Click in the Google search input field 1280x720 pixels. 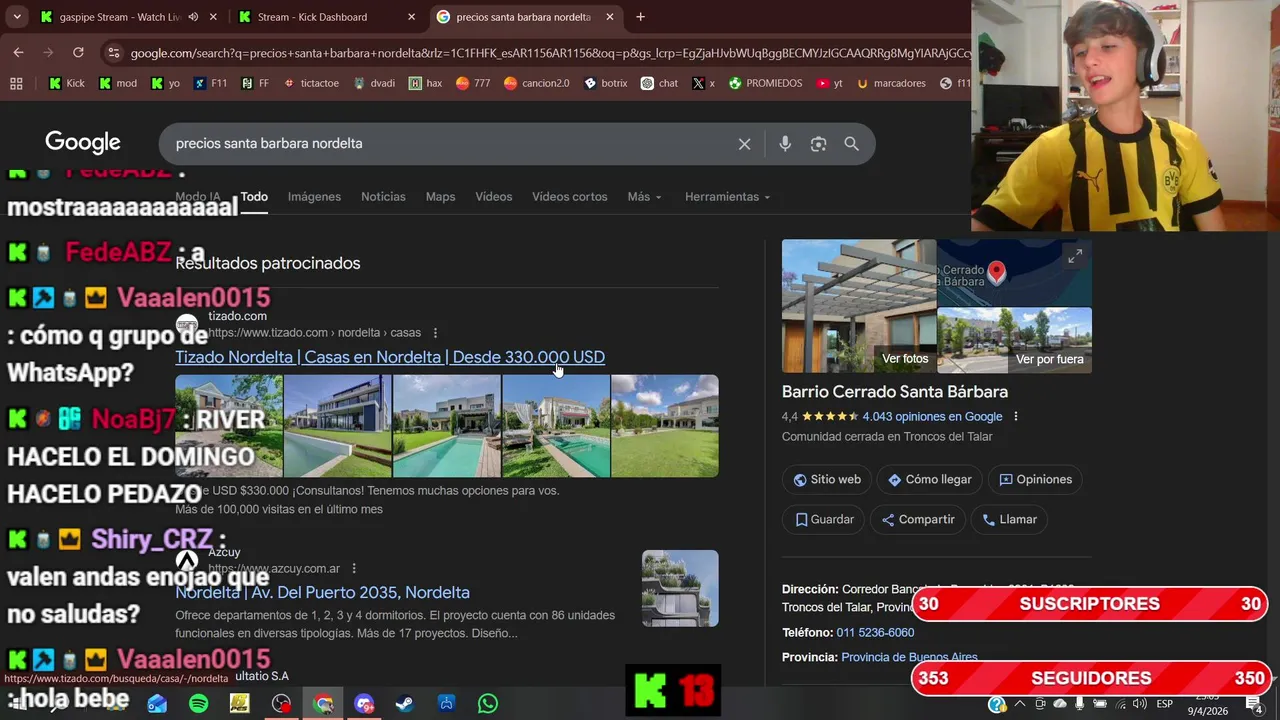pos(450,144)
